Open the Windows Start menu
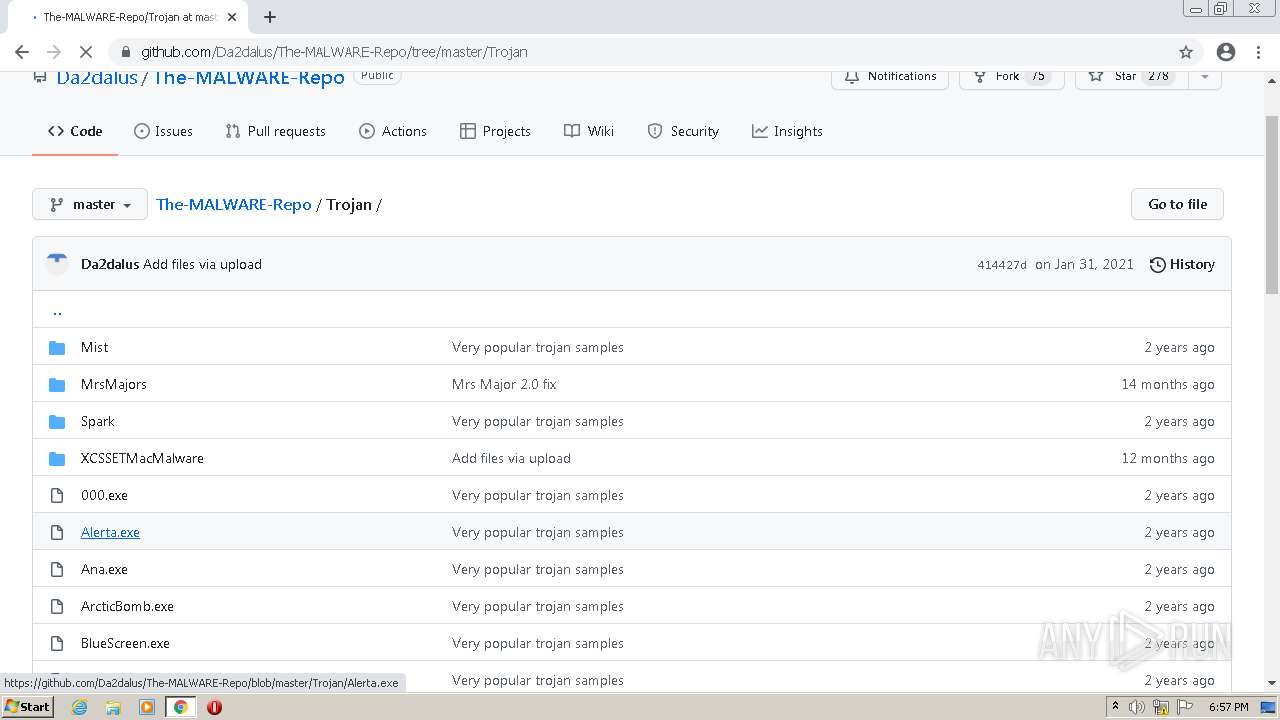This screenshot has width=1280, height=720. pos(27,707)
